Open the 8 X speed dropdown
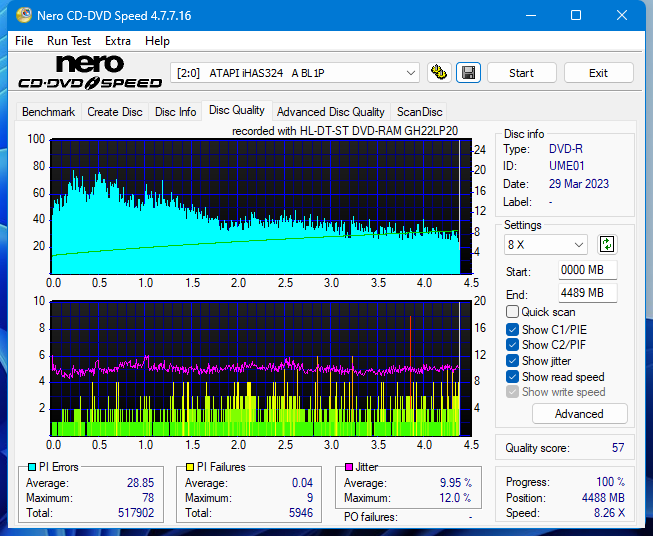The width and height of the screenshot is (653, 536). pos(546,244)
